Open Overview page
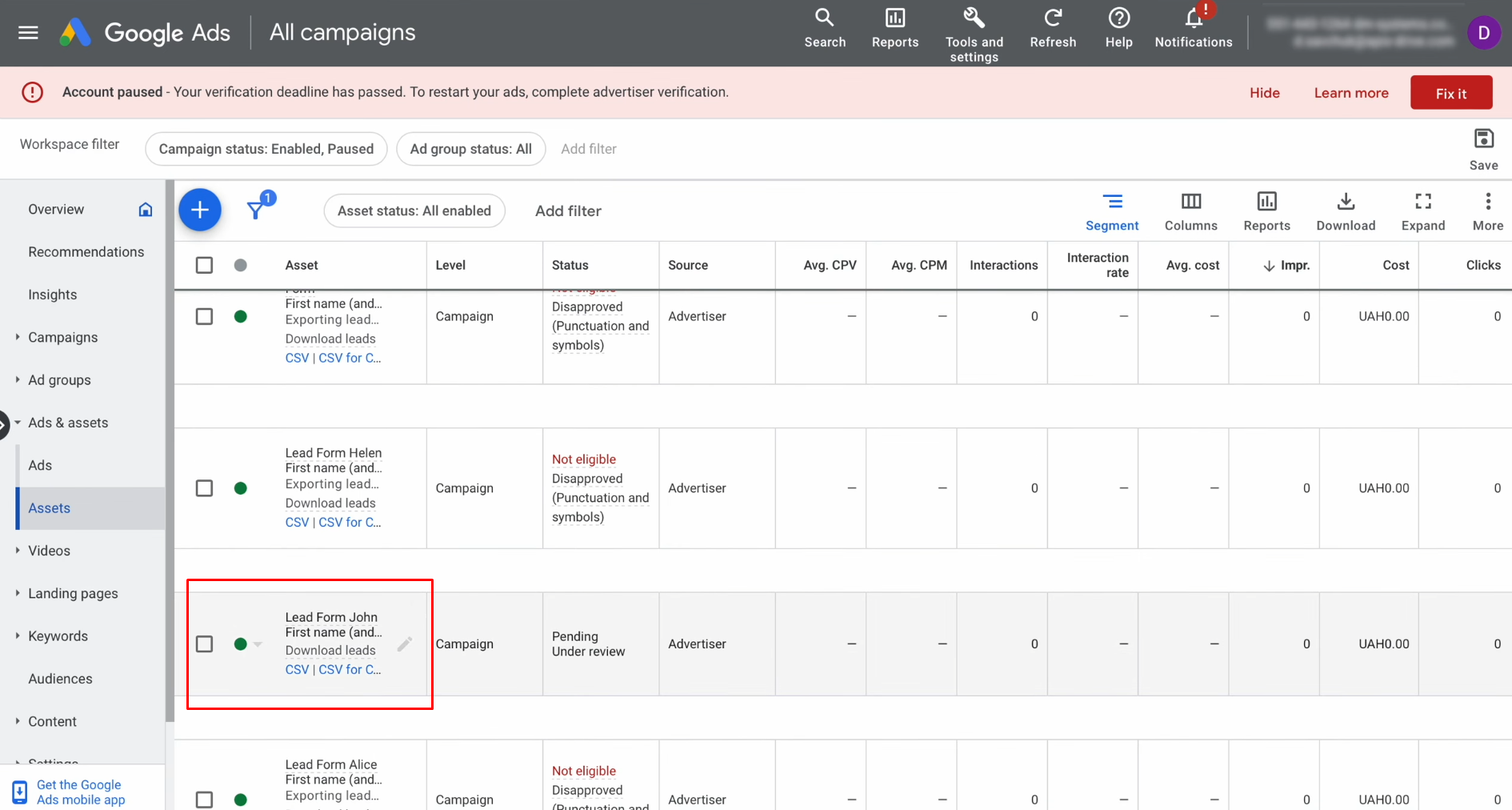Viewport: 1512px width, 810px height. tap(56, 210)
